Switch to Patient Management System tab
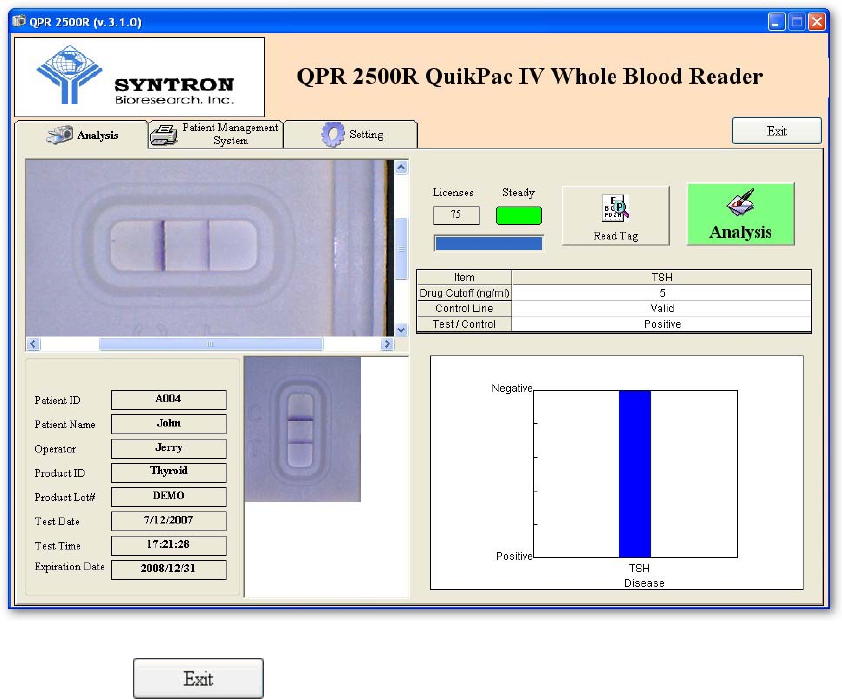842x699 pixels. click(x=215, y=134)
